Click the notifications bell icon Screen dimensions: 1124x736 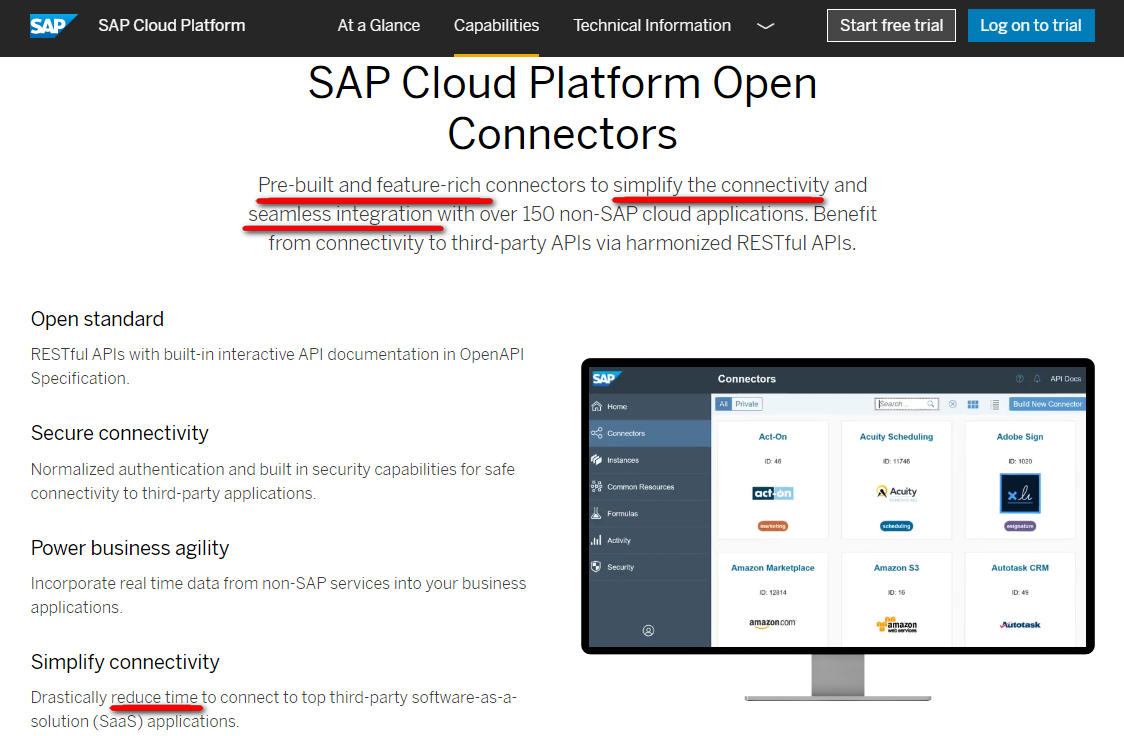(x=1037, y=378)
